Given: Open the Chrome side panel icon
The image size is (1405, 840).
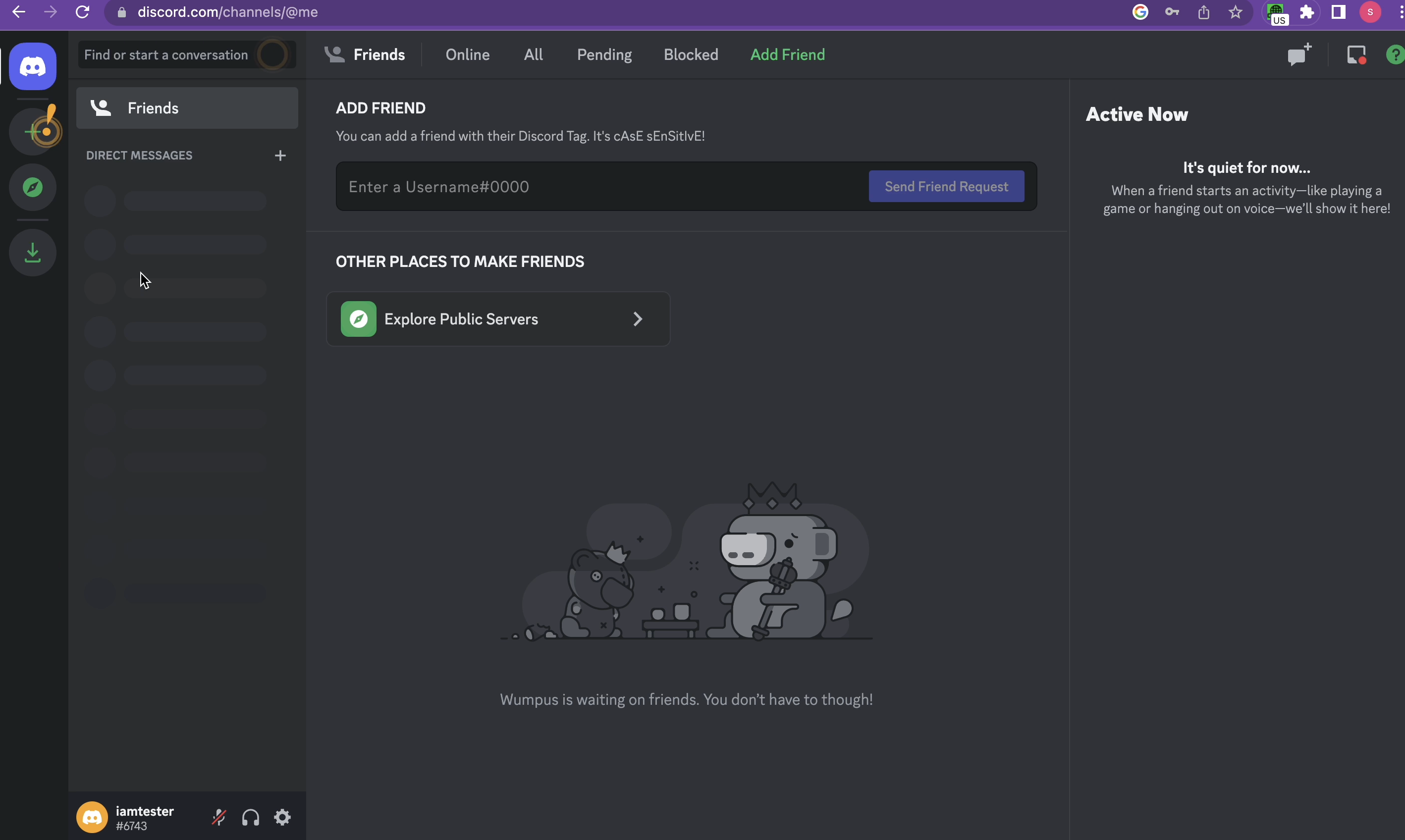Looking at the screenshot, I should coord(1338,12).
